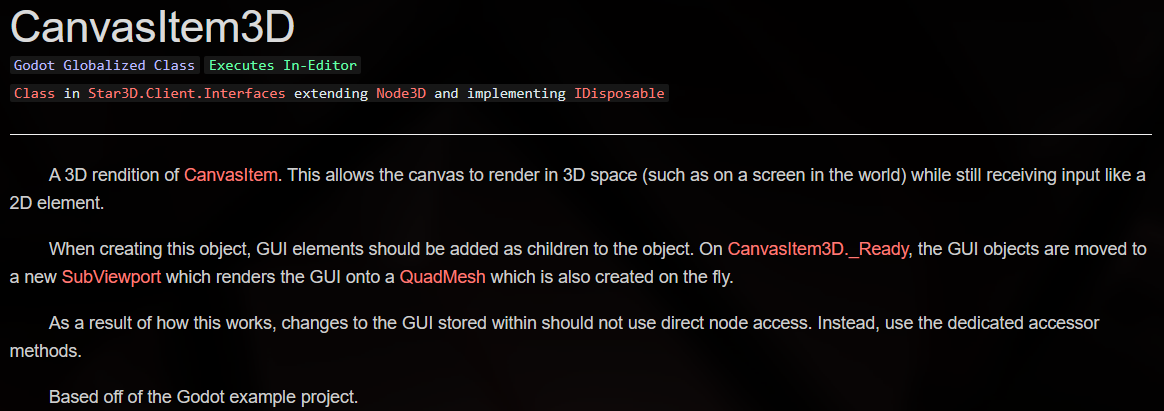This screenshot has height=411, width=1164.
Task: Open the Star3D.Client.Interfaces namespace link
Action: point(187,94)
